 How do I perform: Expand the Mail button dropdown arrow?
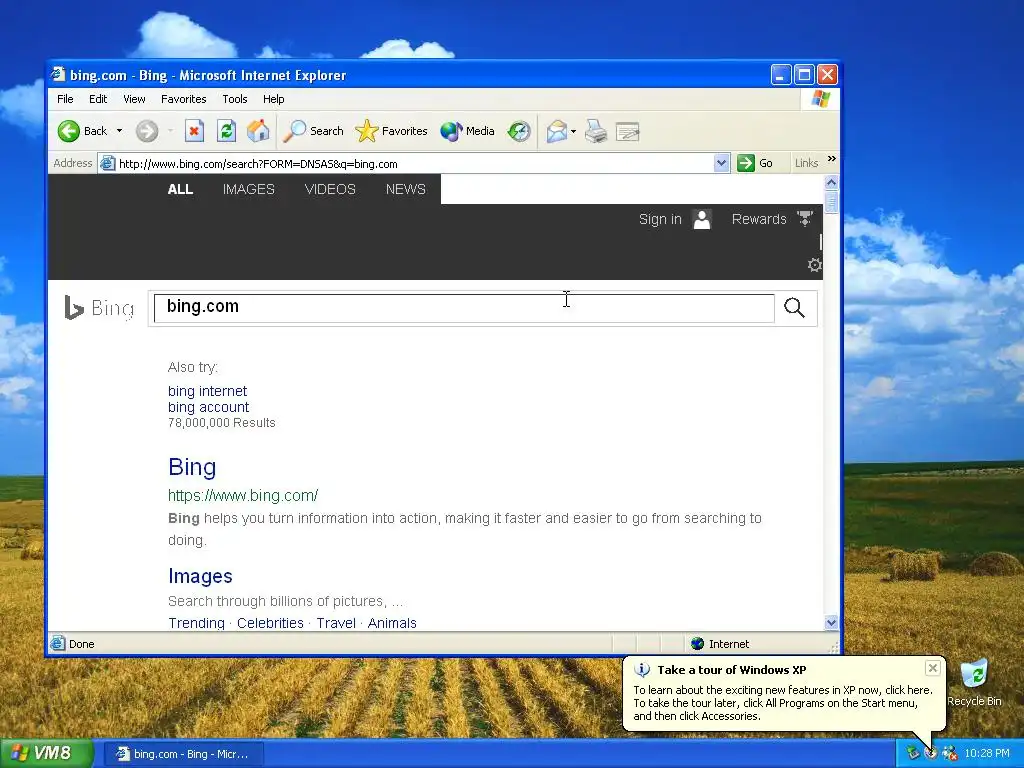click(x=573, y=131)
